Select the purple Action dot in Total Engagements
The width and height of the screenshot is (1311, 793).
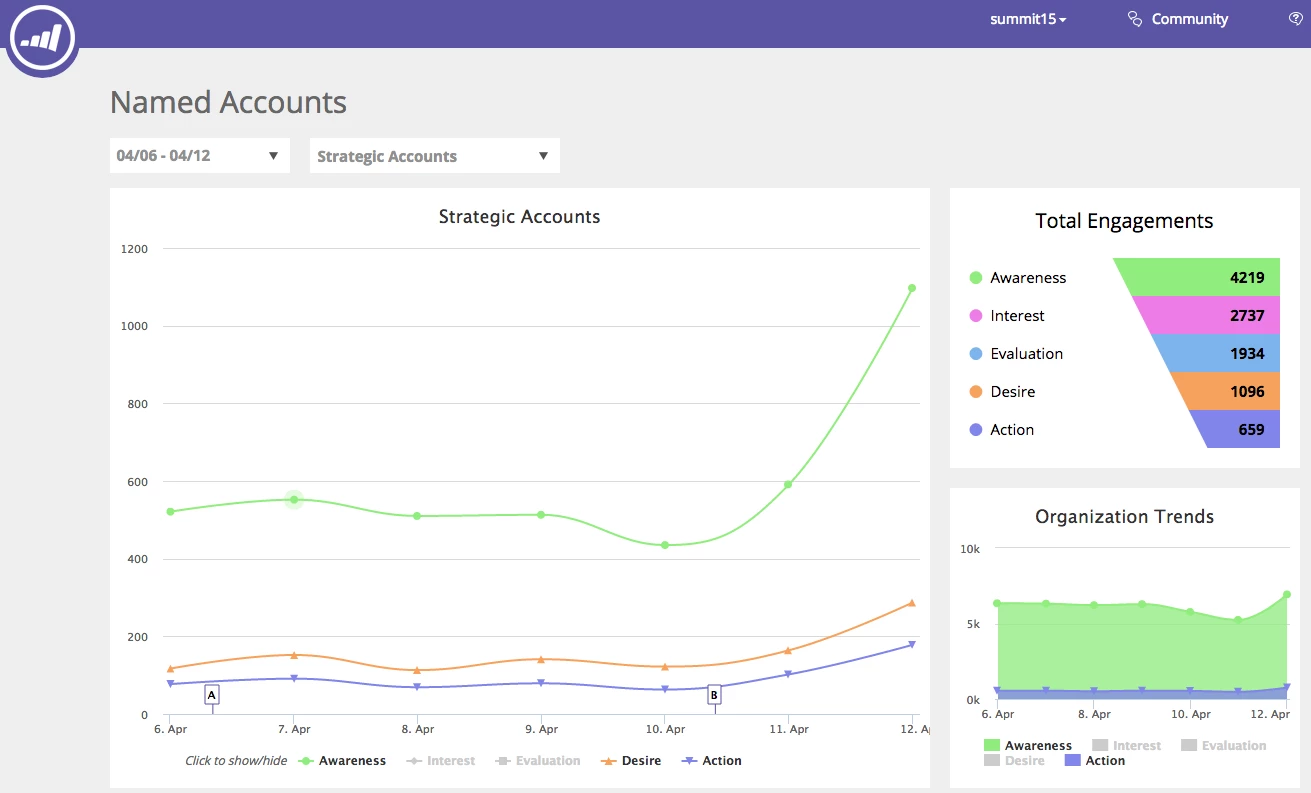976,430
